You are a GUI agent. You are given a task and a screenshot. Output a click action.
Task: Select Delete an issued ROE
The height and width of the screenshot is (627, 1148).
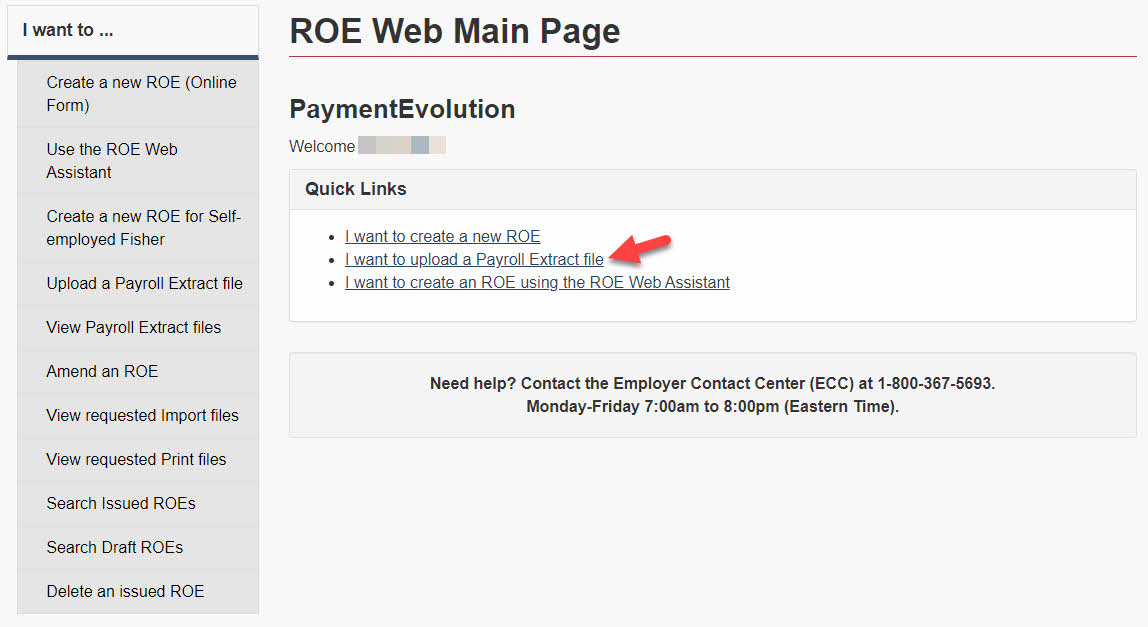point(125,592)
